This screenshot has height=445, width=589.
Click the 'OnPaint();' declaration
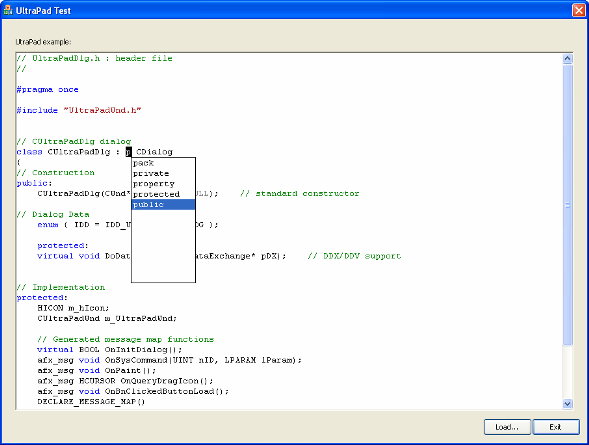coord(130,371)
